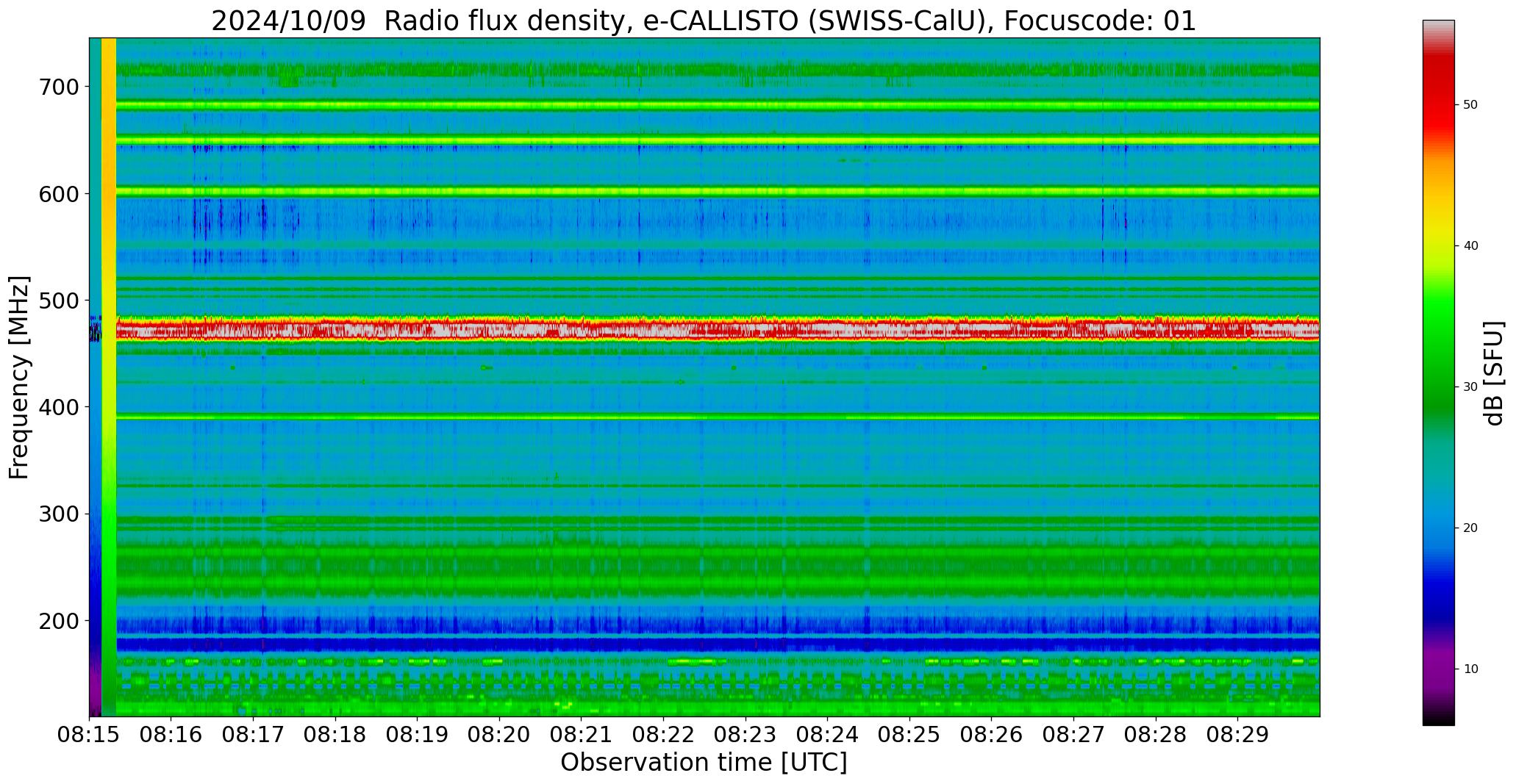Click the 08:20 time tick label
1516x784 pixels.
click(x=500, y=735)
